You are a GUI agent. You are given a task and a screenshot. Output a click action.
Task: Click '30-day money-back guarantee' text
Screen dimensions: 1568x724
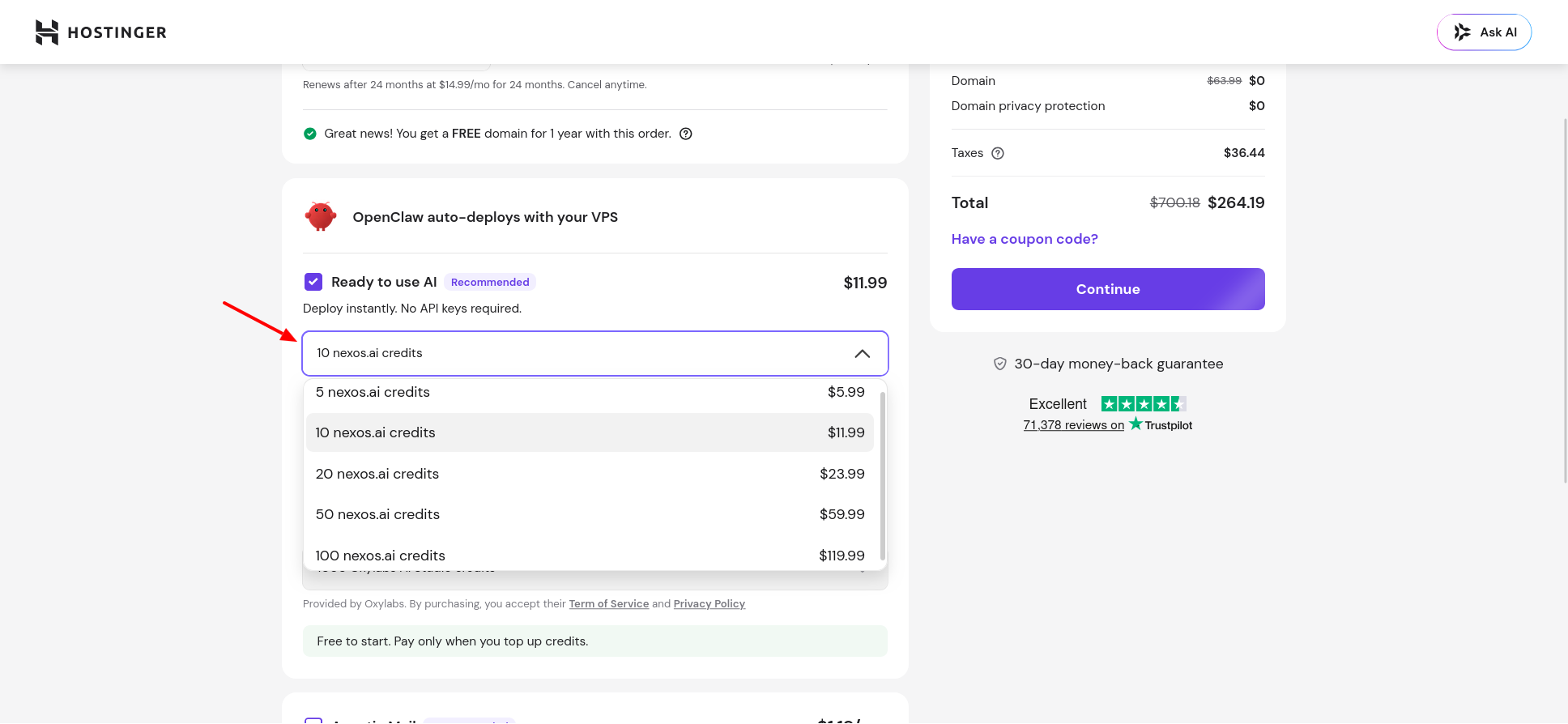pyautogui.click(x=1118, y=364)
